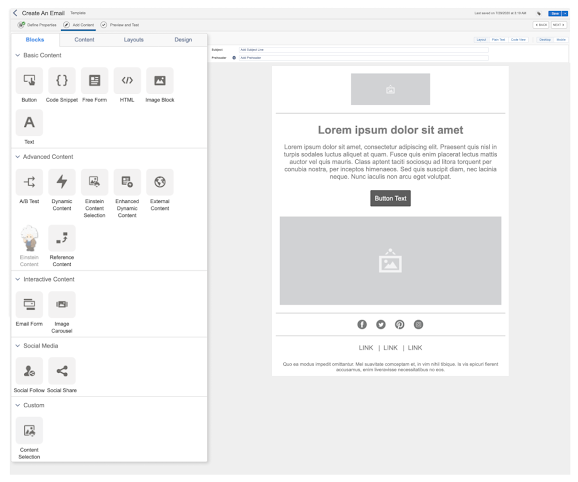Select the large image placeholder
This screenshot has height=482, width=578.
[x=390, y=261]
